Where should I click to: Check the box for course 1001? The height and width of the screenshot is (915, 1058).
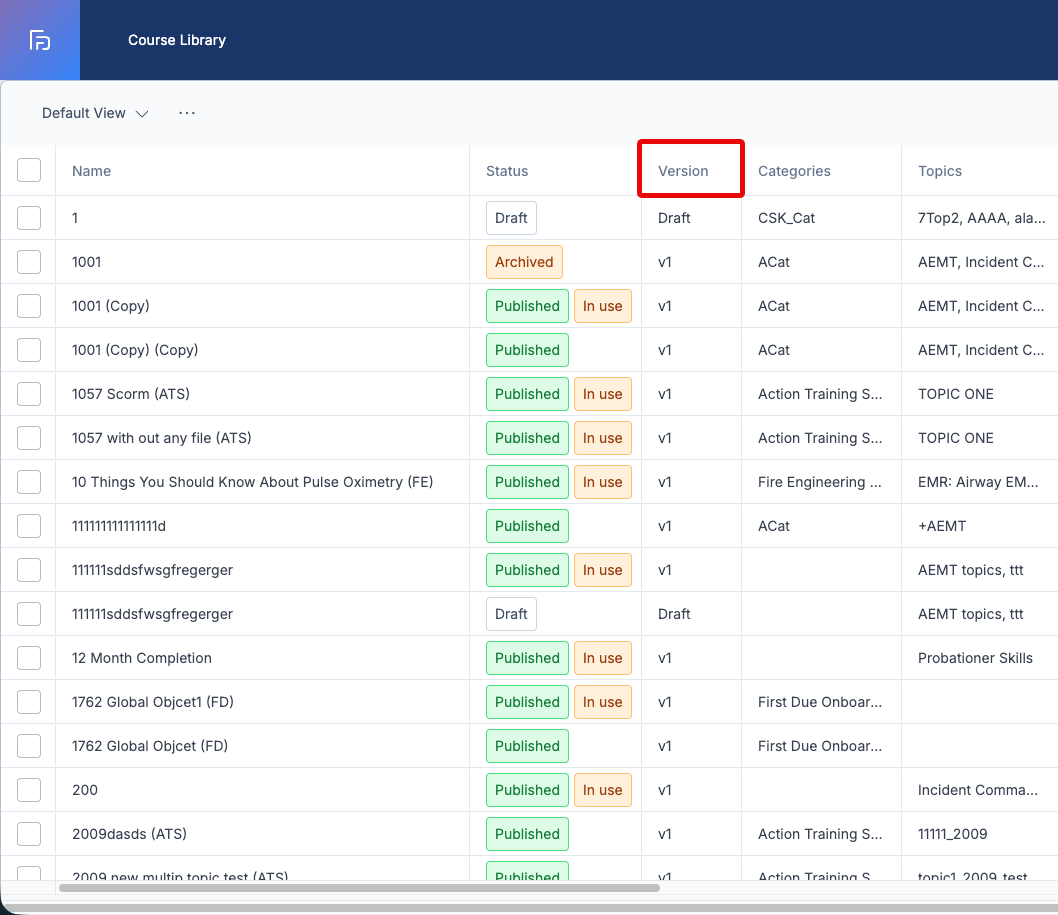coord(29,262)
